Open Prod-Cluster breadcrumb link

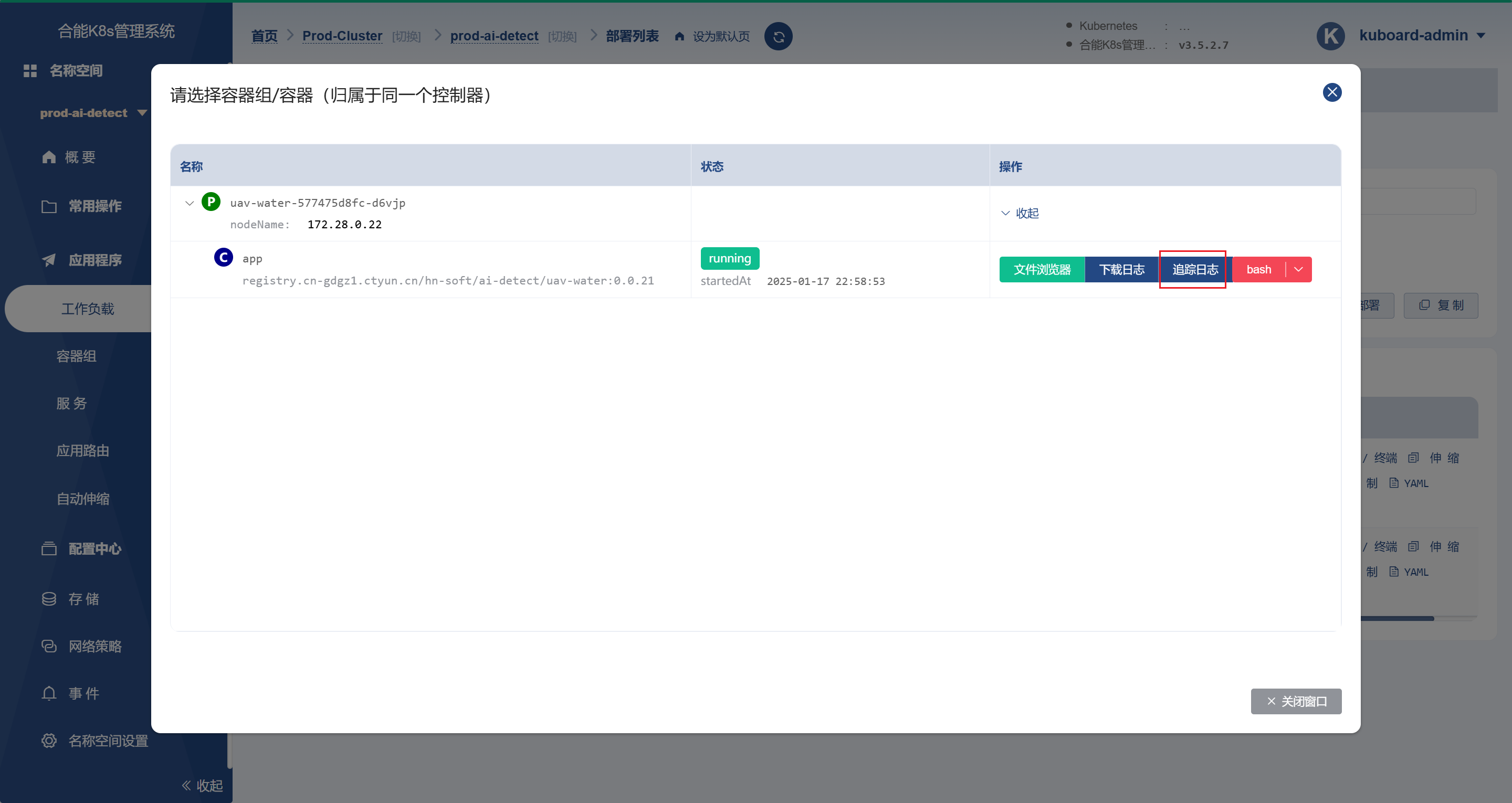[342, 36]
